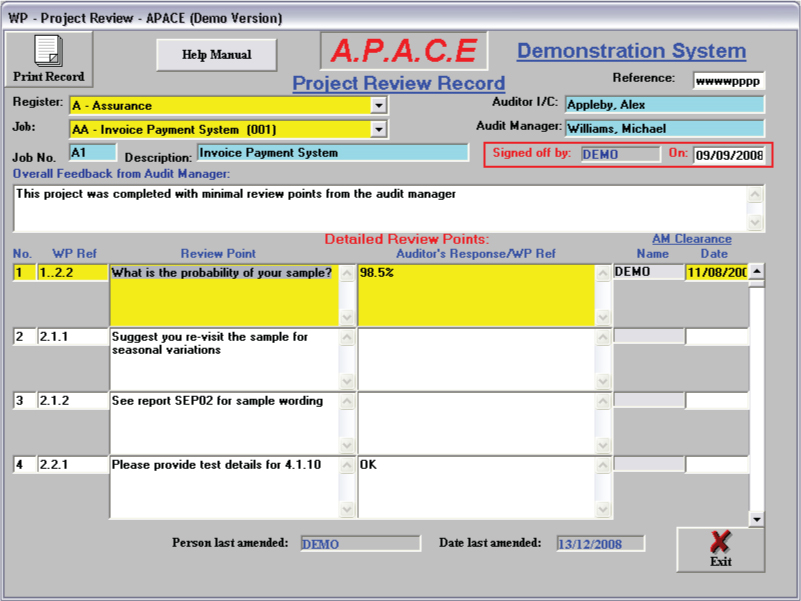Select the Auditor I/C field
The width and height of the screenshot is (801, 601).
[x=664, y=104]
